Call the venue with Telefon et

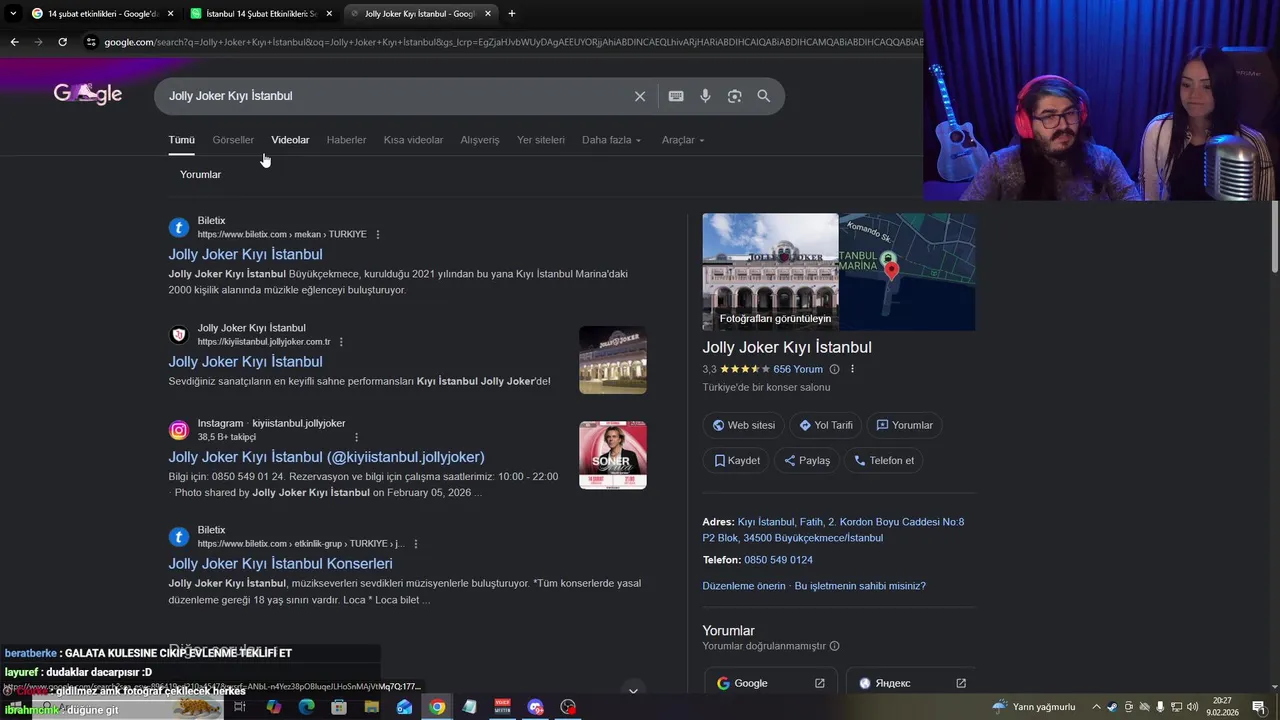(x=884, y=460)
